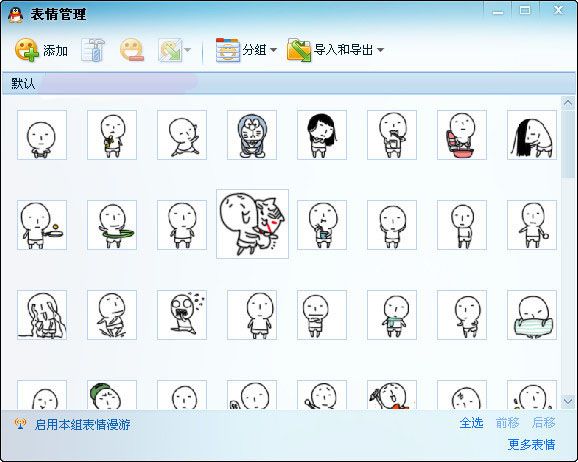
Task: Click the 前移 move forward link
Action: point(507,423)
